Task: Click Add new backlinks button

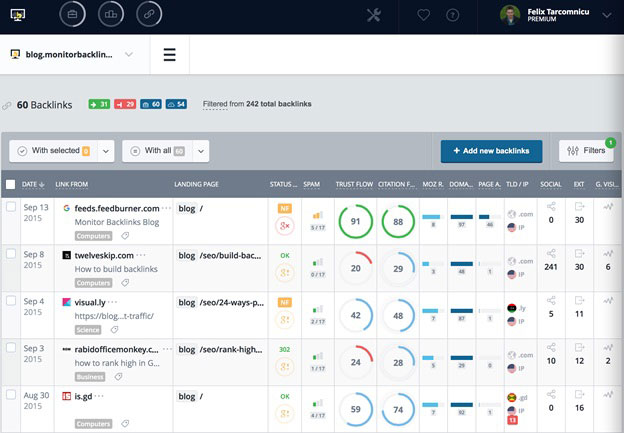Action: click(x=491, y=151)
